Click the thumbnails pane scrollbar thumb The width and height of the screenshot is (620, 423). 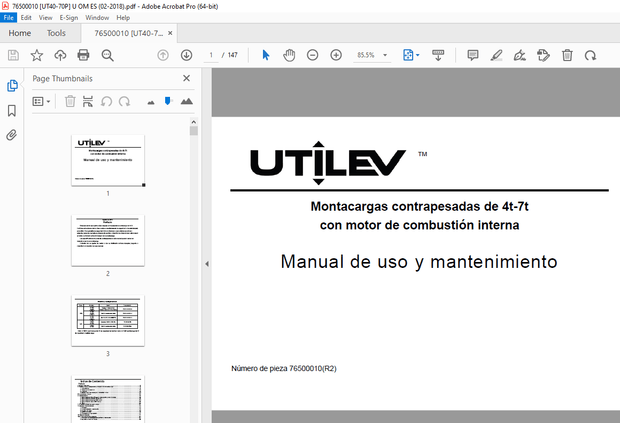193,131
